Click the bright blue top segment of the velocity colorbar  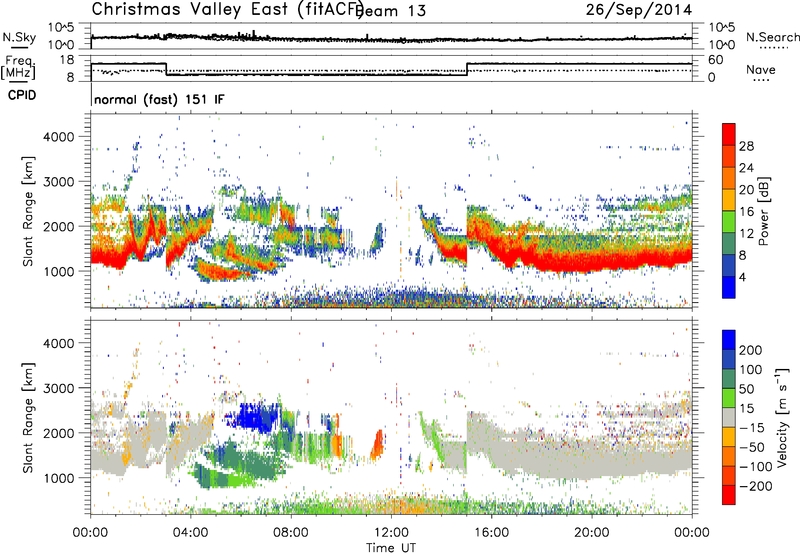pos(729,340)
